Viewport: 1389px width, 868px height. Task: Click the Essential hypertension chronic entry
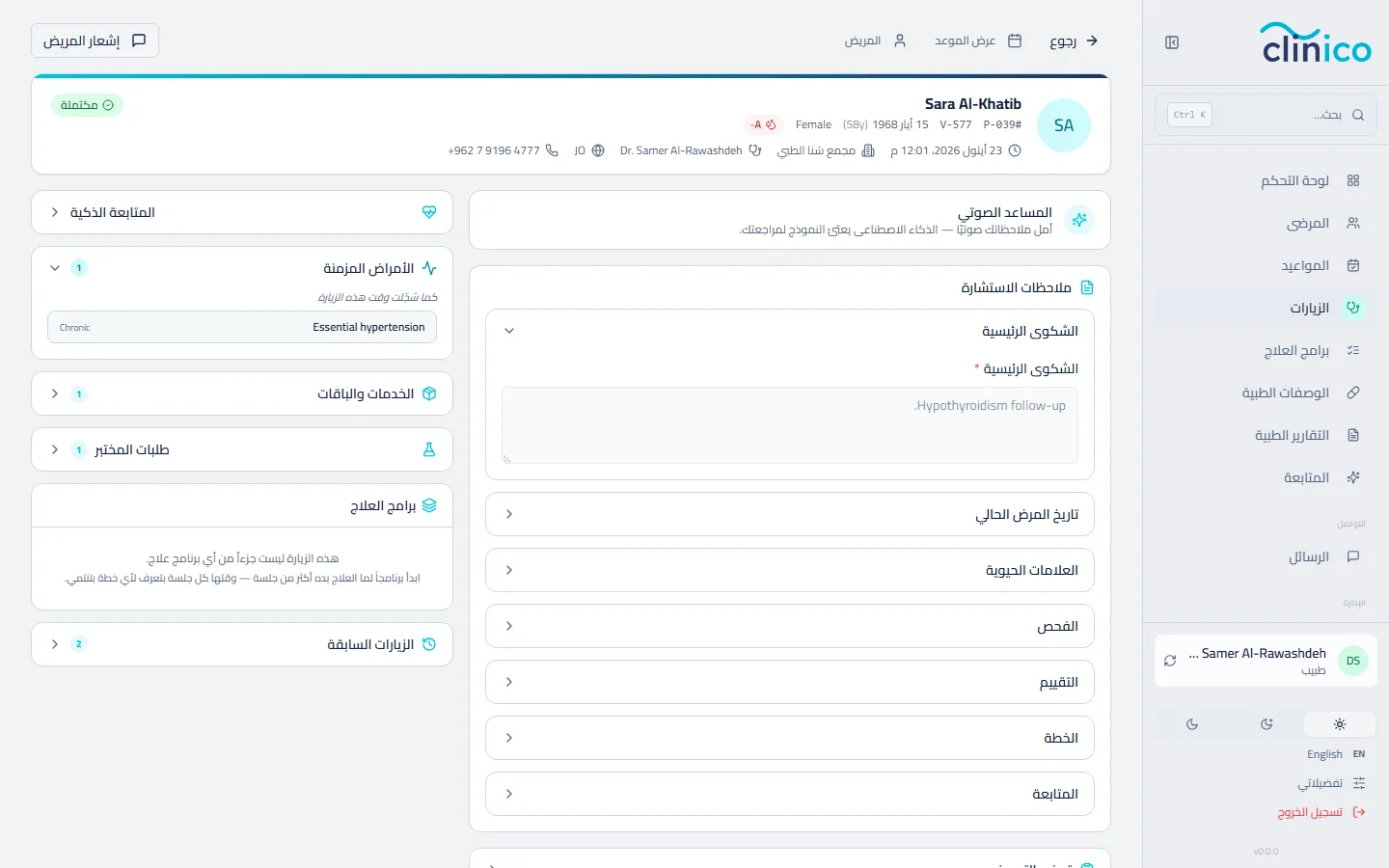(242, 327)
